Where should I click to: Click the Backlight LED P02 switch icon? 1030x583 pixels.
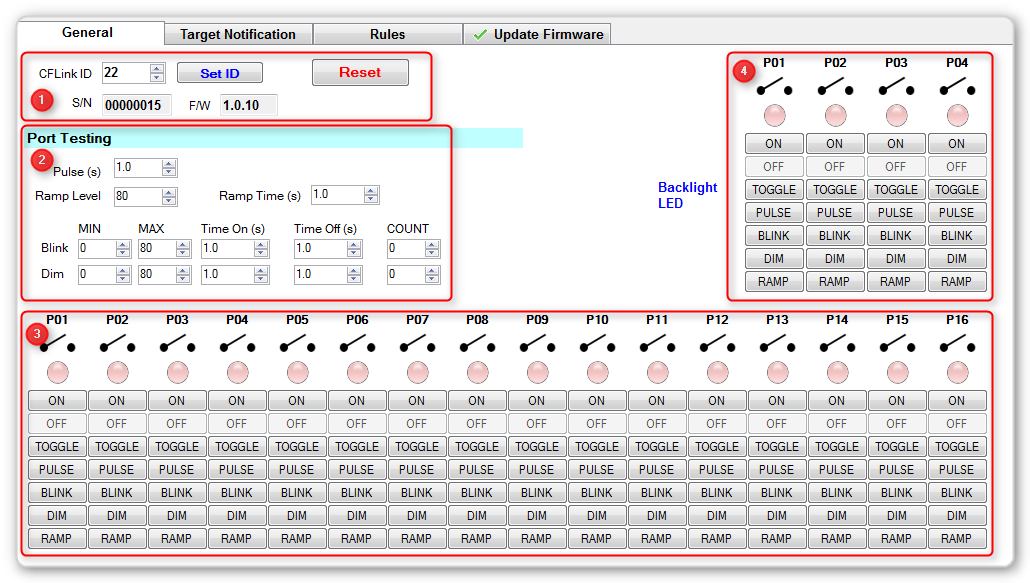(835, 88)
